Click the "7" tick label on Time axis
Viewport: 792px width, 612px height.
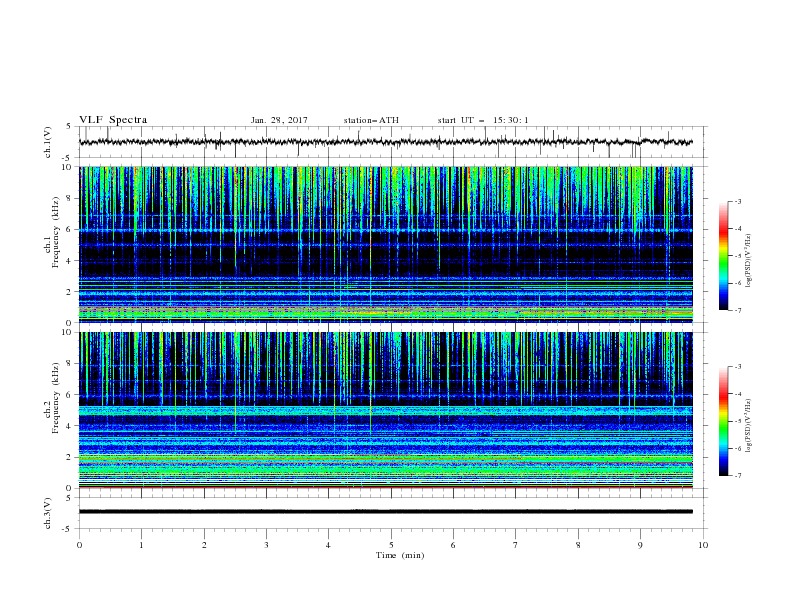[x=516, y=545]
